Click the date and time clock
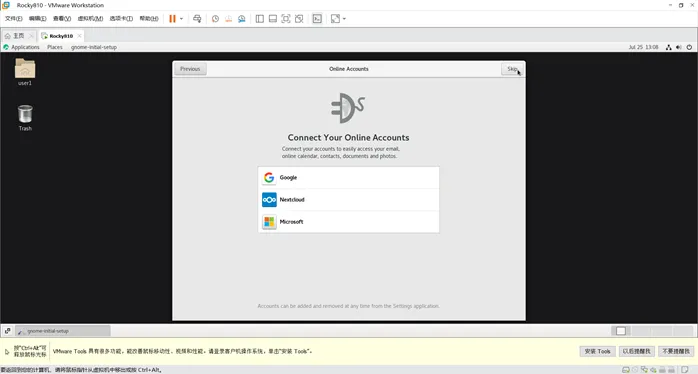This screenshot has height=374, width=698. [x=643, y=47]
